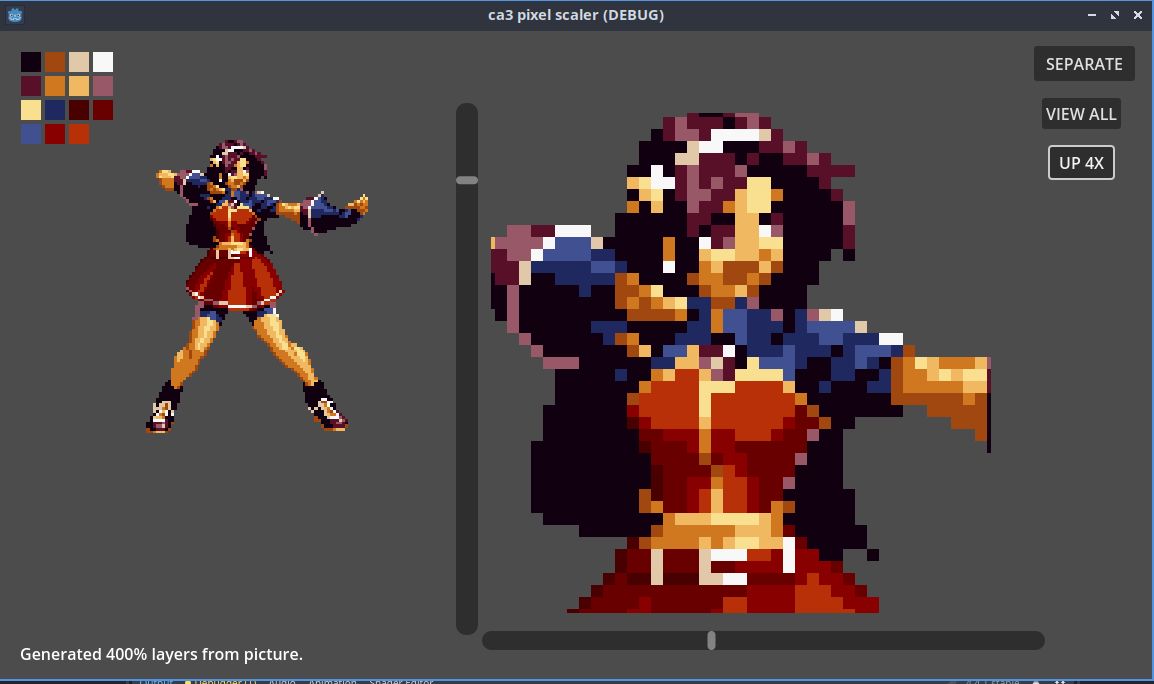The height and width of the screenshot is (684, 1154).
Task: Choose the orange palette swatch
Action: 55,86
